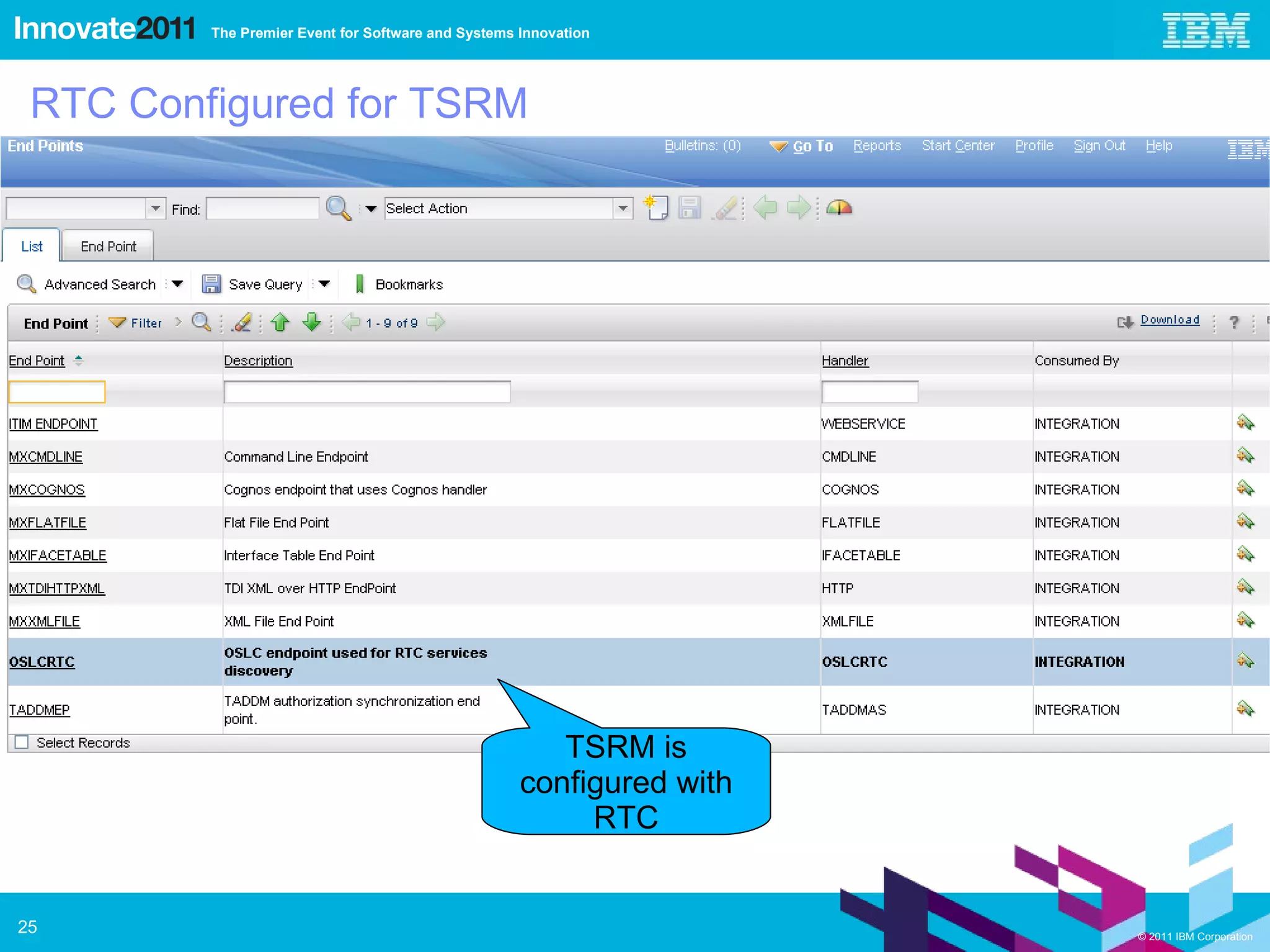Go to Next Record green arrow
The width and height of the screenshot is (1270, 952).
pyautogui.click(x=799, y=208)
